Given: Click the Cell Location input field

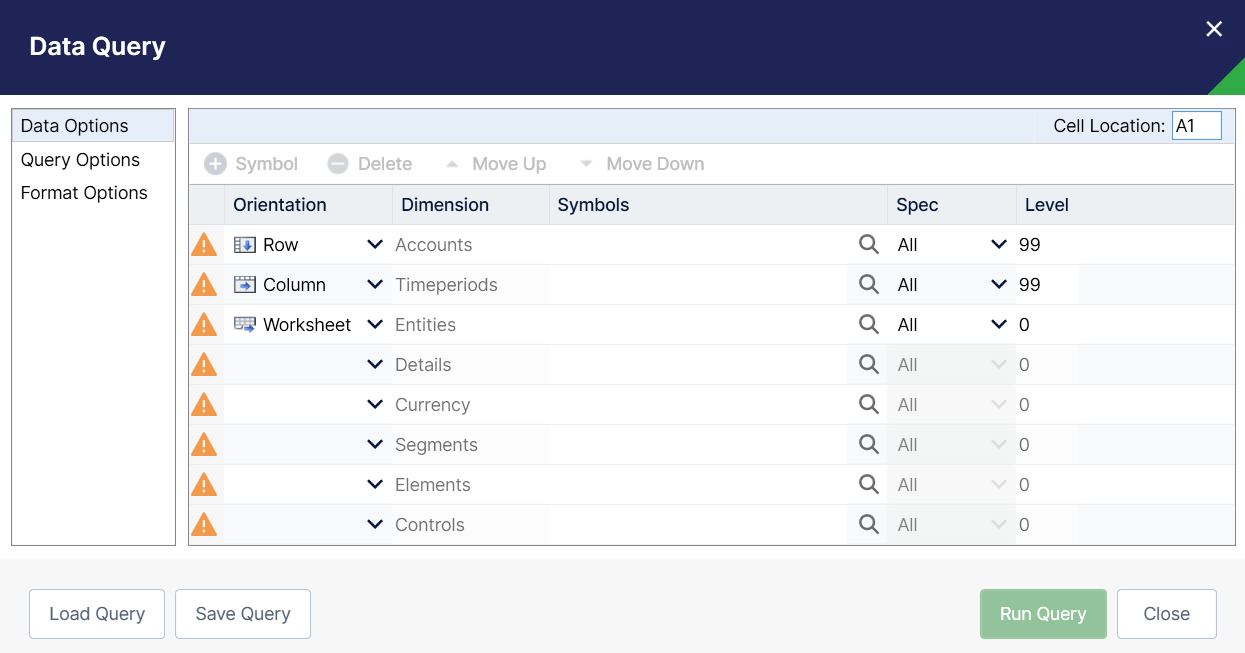Looking at the screenshot, I should coord(1196,126).
